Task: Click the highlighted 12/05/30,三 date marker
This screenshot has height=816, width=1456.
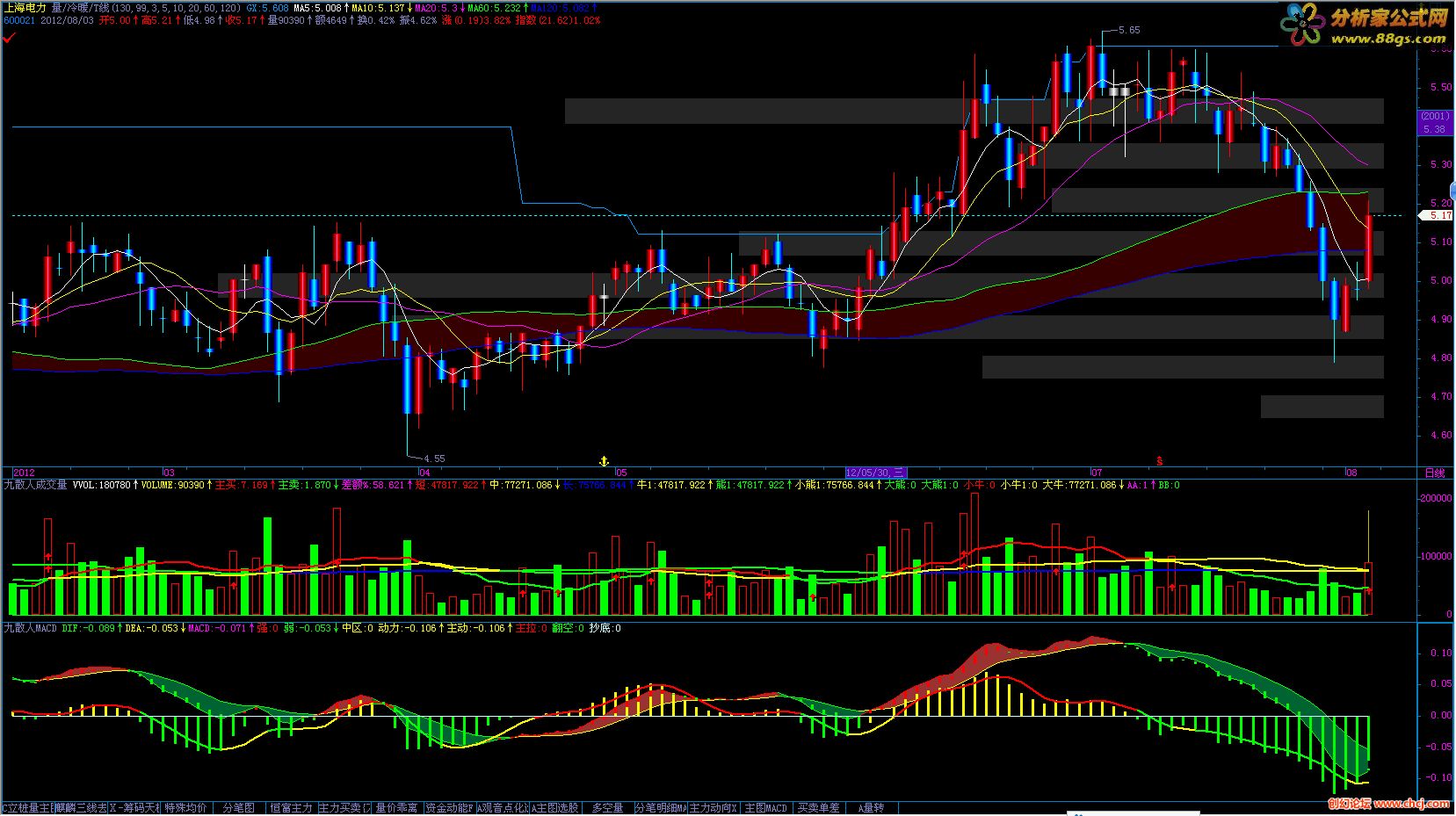Action: [875, 473]
